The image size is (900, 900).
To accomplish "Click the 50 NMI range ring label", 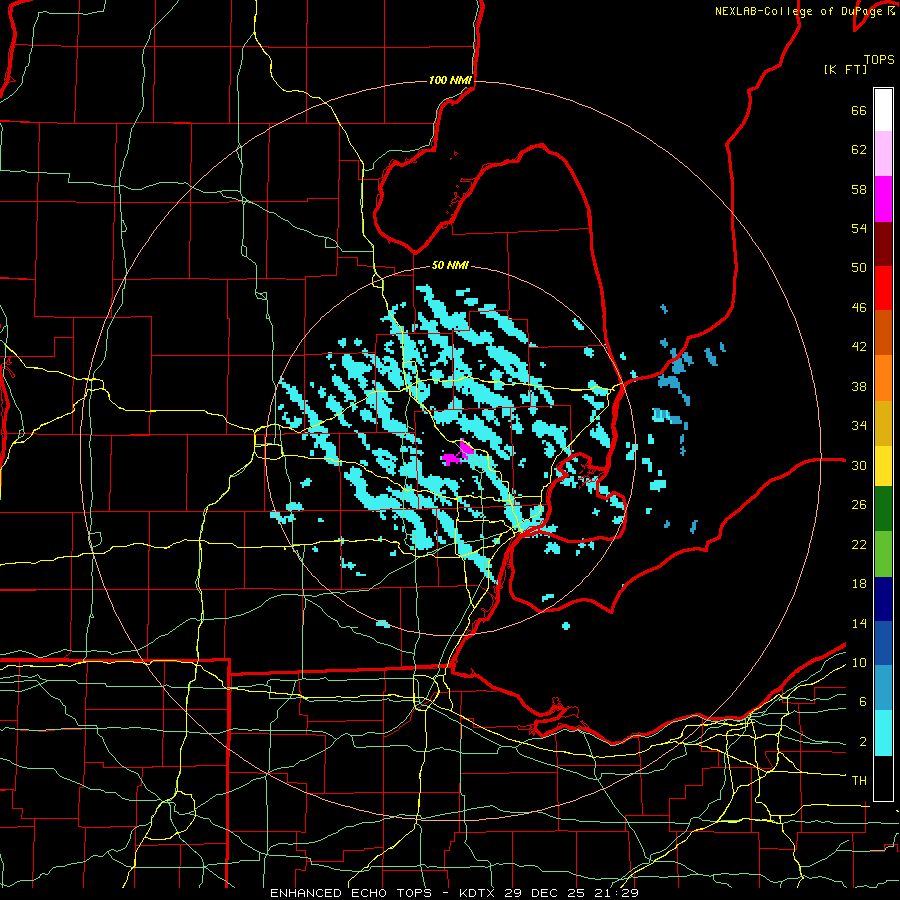I will click(451, 265).
